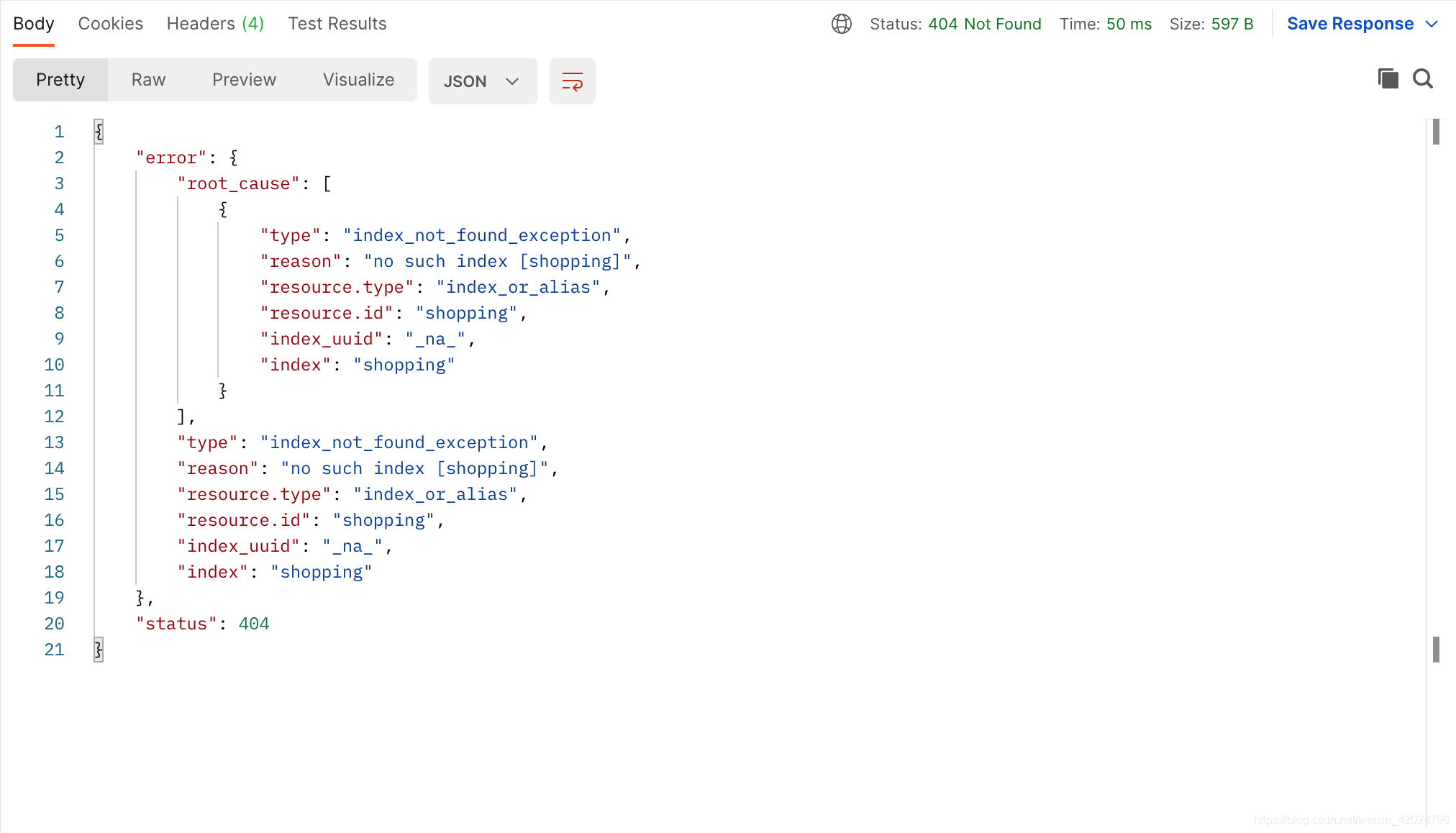Click "_na_" value on line 9
Image resolution: width=1456 pixels, height=833 pixels.
point(436,339)
